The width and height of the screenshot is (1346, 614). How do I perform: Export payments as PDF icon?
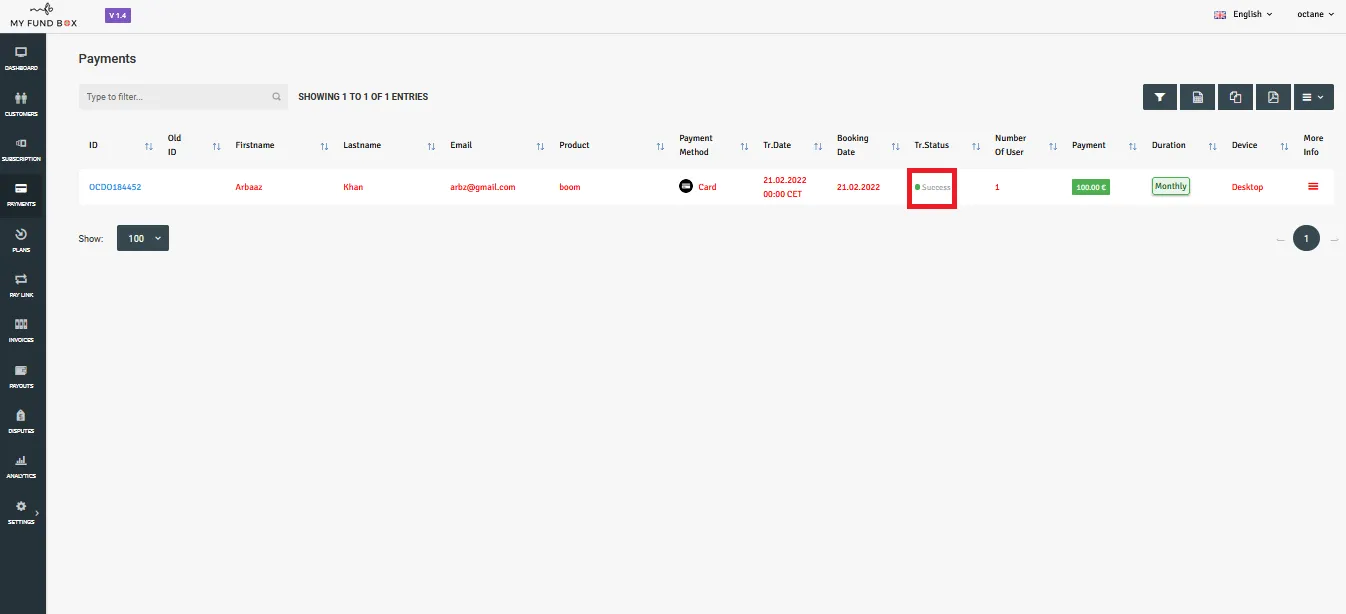tap(1273, 97)
